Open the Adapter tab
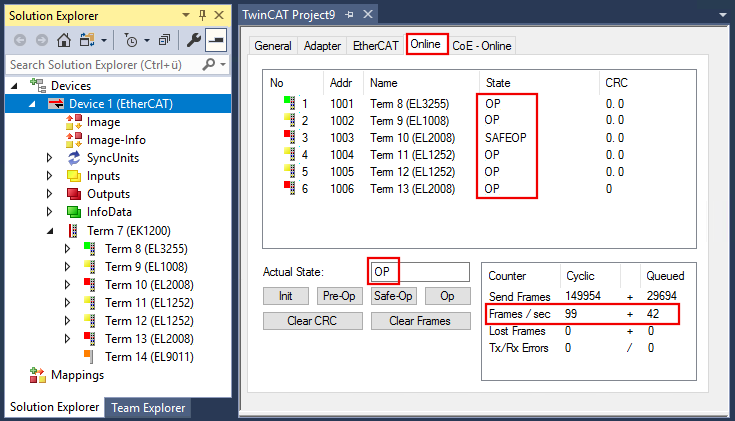 (x=322, y=46)
